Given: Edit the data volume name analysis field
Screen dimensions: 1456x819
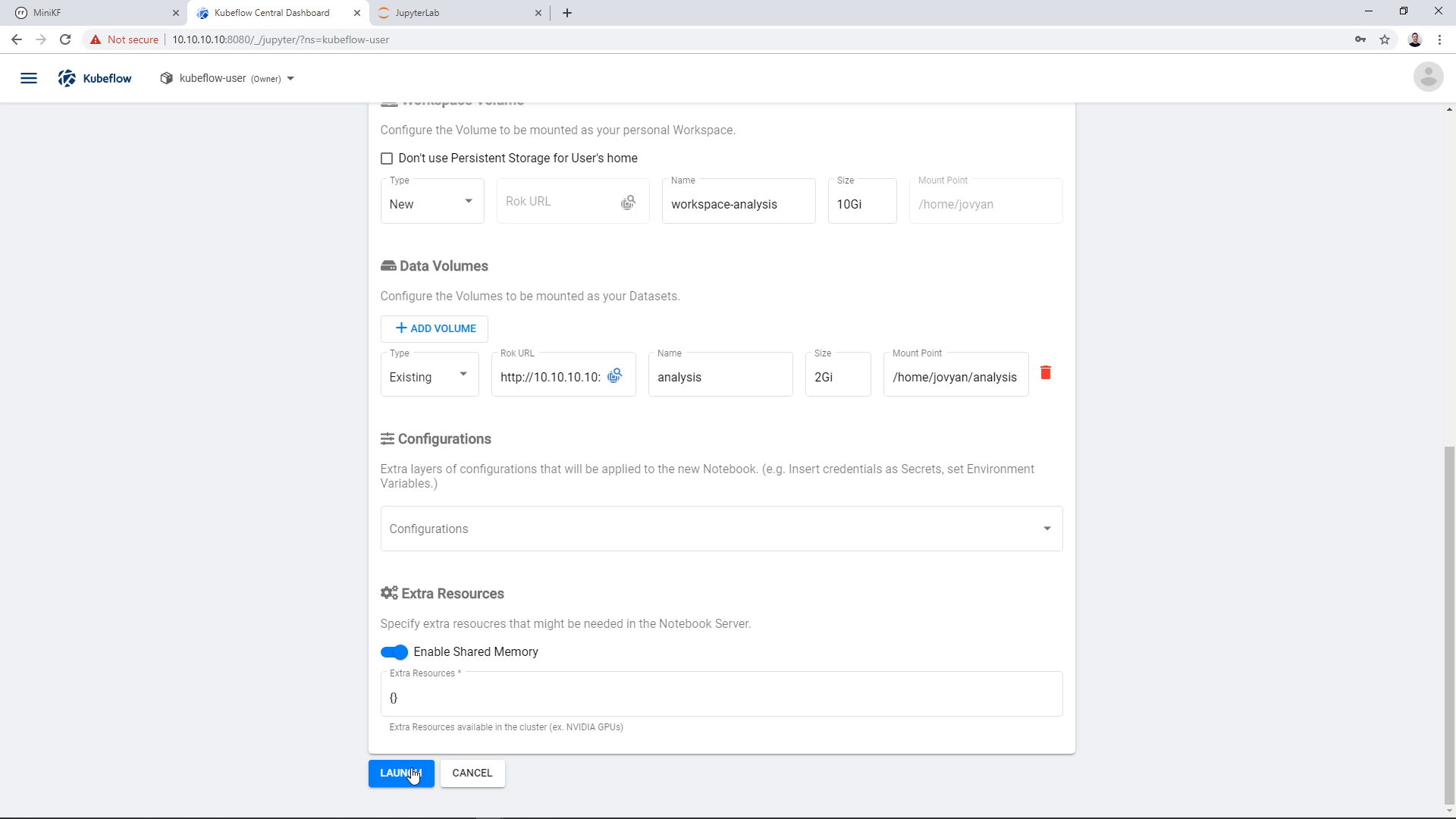Looking at the screenshot, I should coord(720,374).
